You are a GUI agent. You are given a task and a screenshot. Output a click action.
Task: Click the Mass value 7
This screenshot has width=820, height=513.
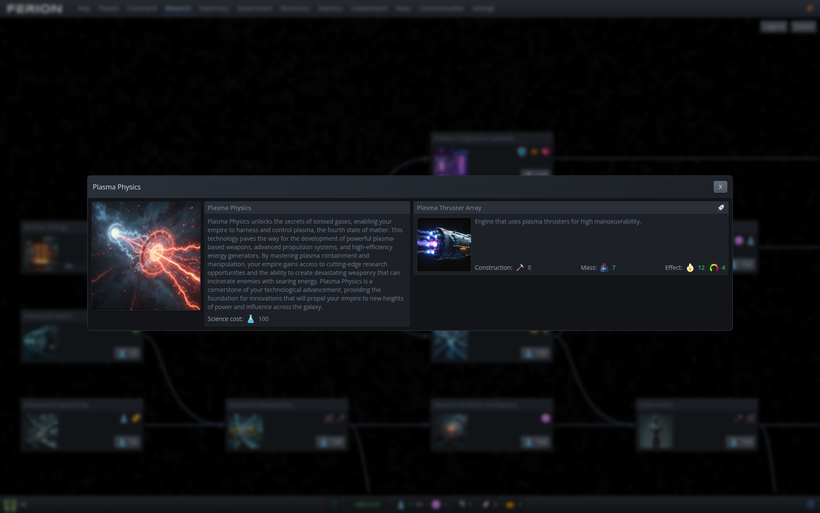pos(613,268)
